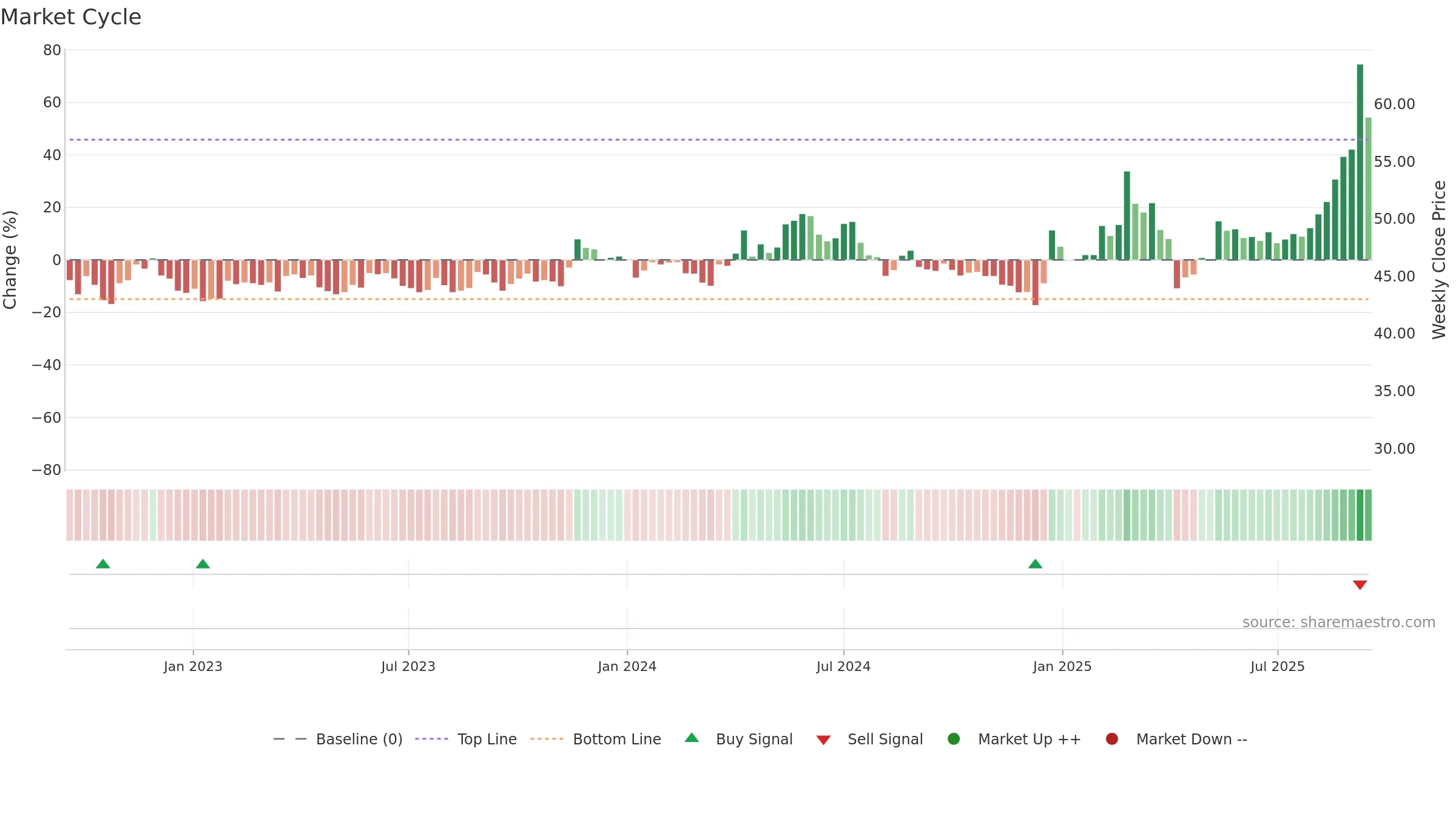Click the green Market Up circle icon

[954, 739]
